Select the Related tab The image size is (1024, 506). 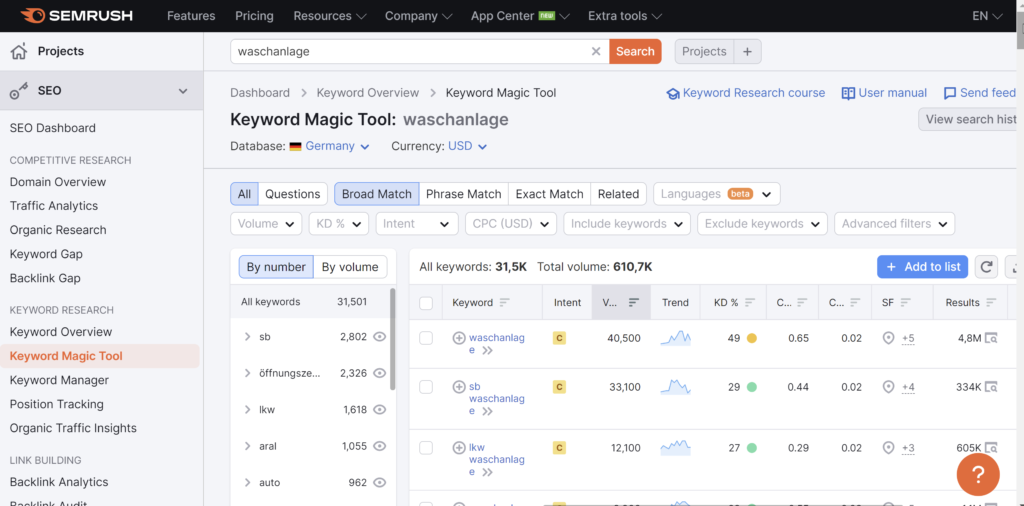[618, 194]
